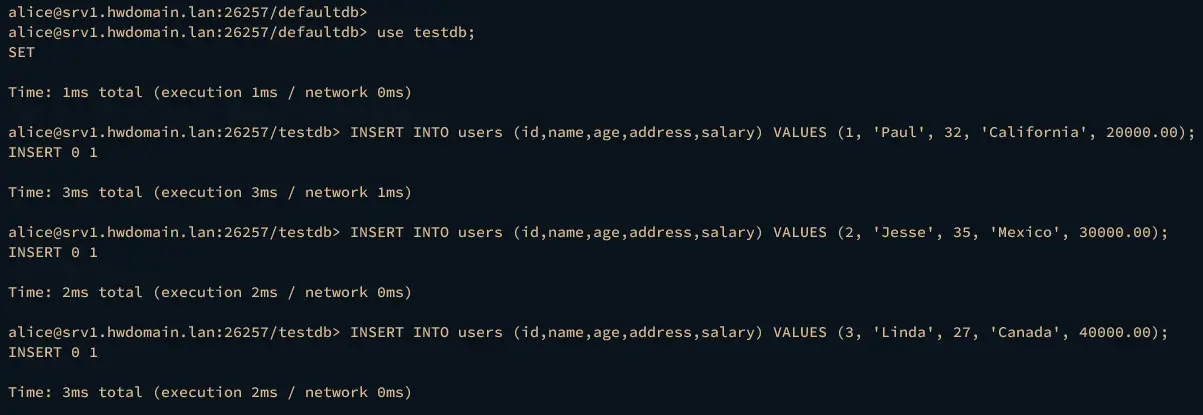Click the testdb prompt before the Linda insert
Screen dimensions: 1203x415
(174, 333)
